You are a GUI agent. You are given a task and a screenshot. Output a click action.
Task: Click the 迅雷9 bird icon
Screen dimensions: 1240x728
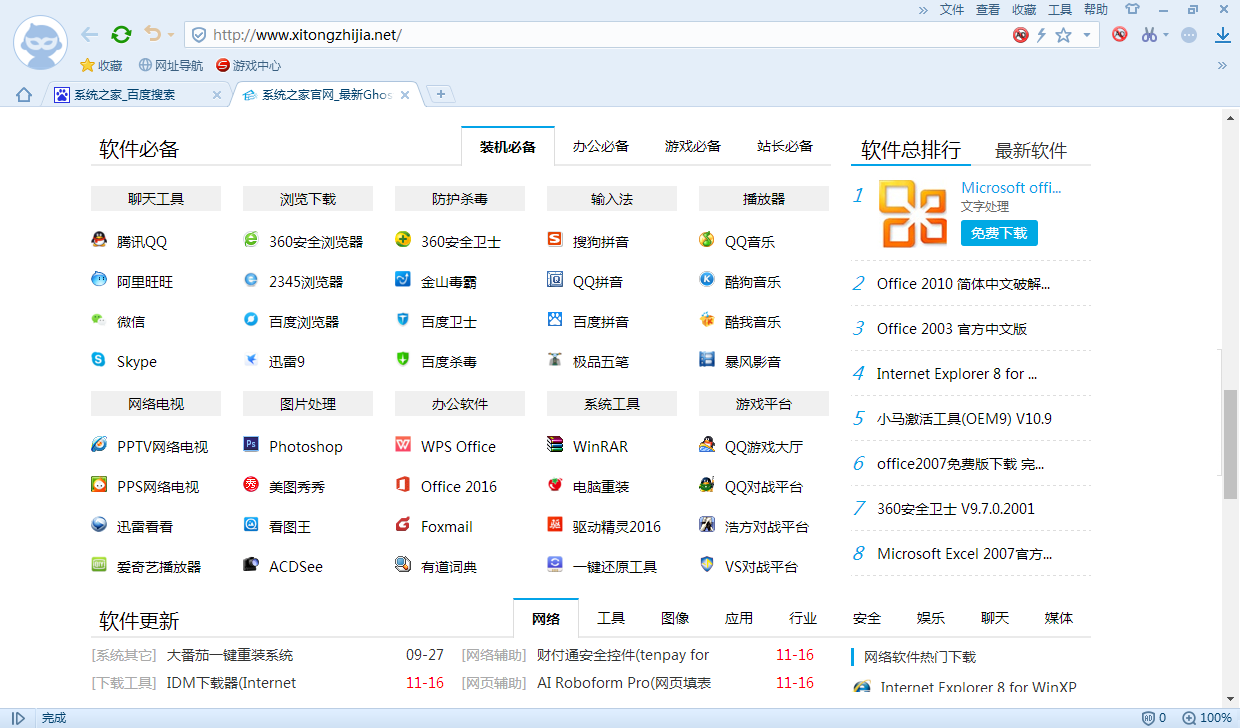(x=251, y=360)
